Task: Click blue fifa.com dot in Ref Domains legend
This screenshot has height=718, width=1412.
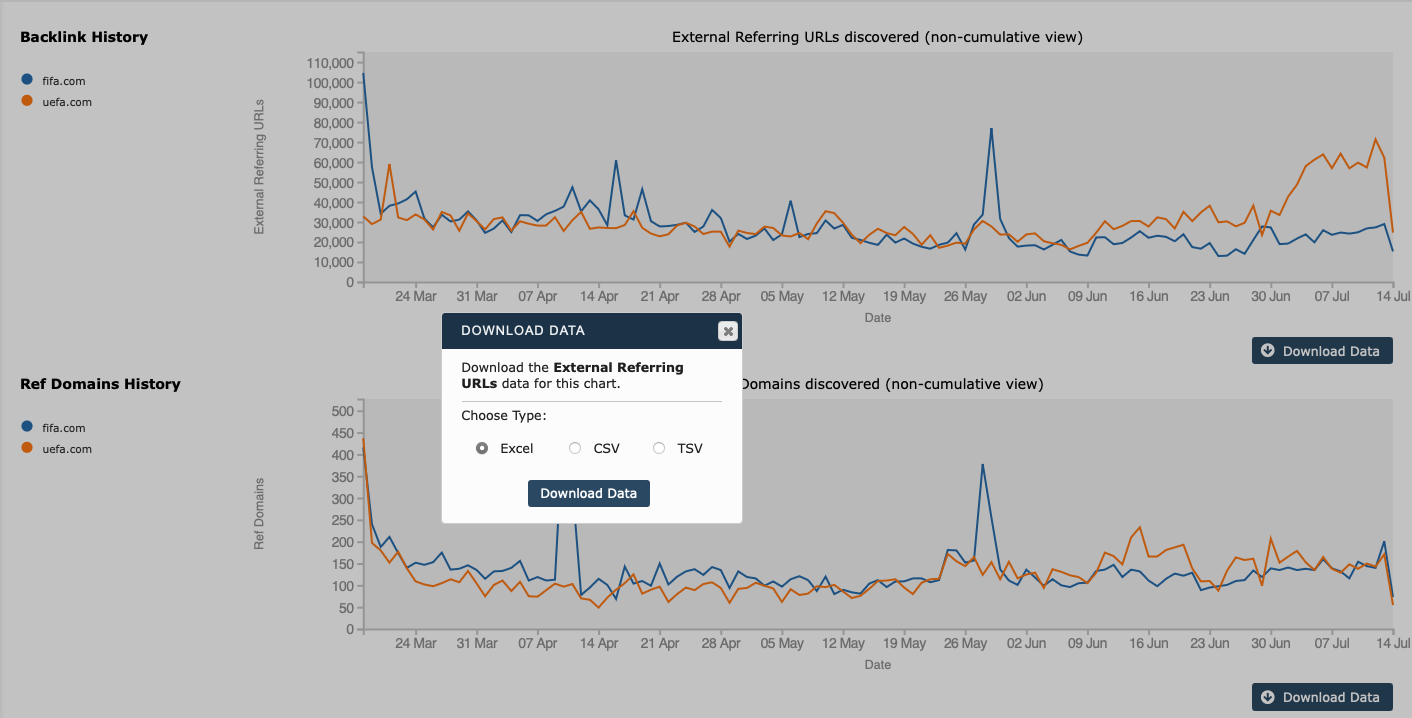Action: point(27,427)
